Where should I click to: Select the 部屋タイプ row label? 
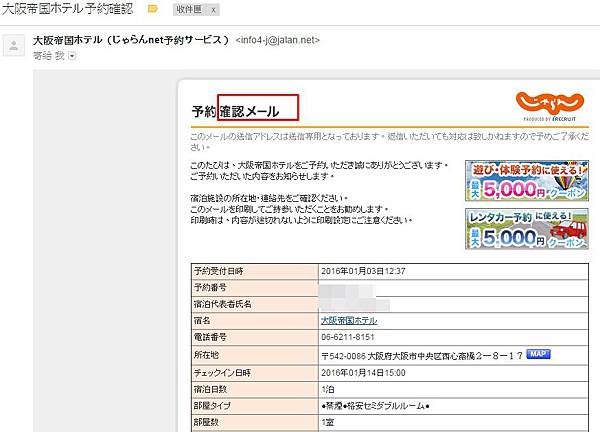(212, 406)
